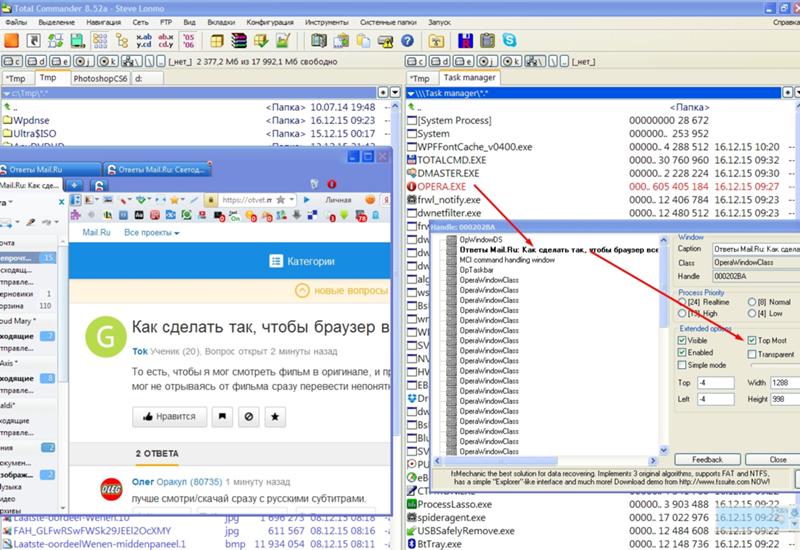Open Skype from Total Commander toolbar

[x=509, y=40]
